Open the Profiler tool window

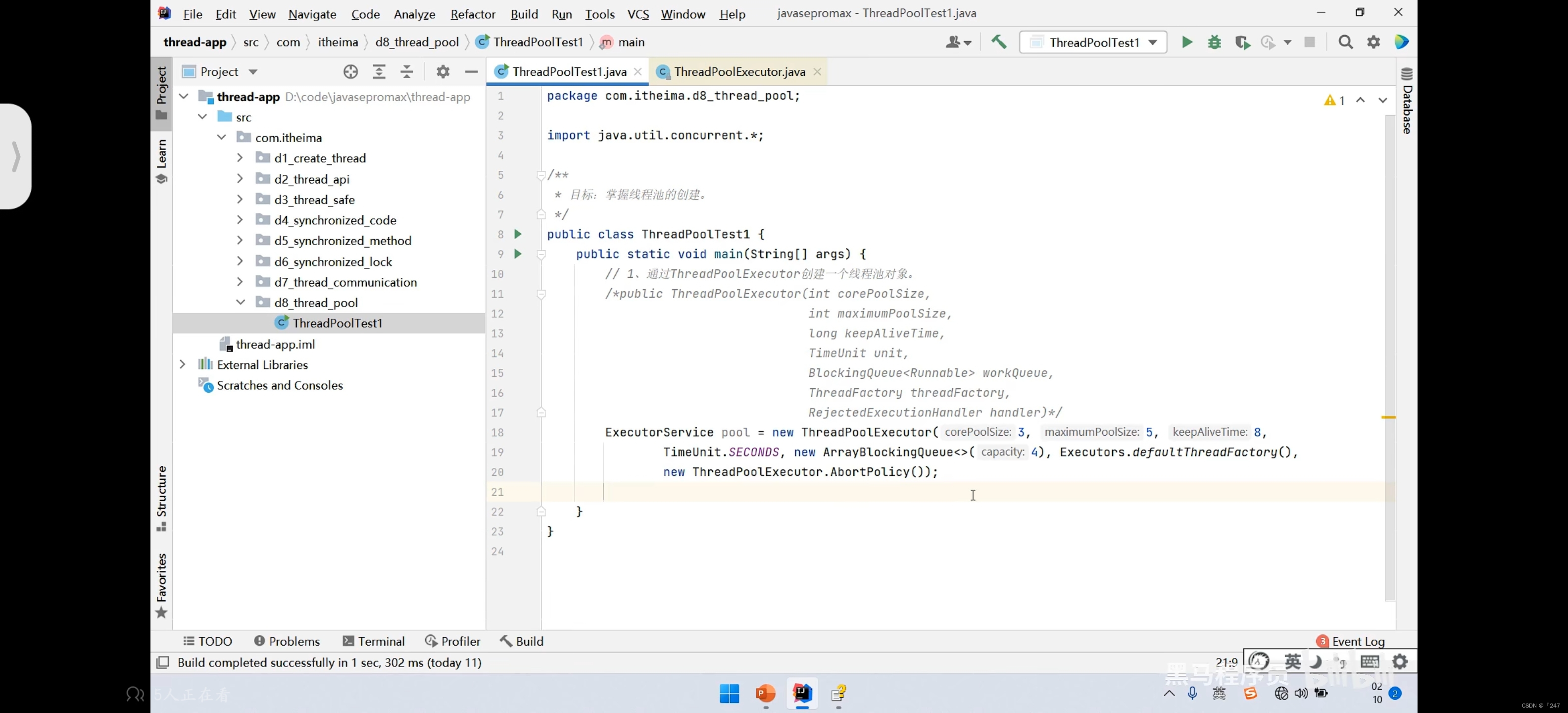pos(452,641)
